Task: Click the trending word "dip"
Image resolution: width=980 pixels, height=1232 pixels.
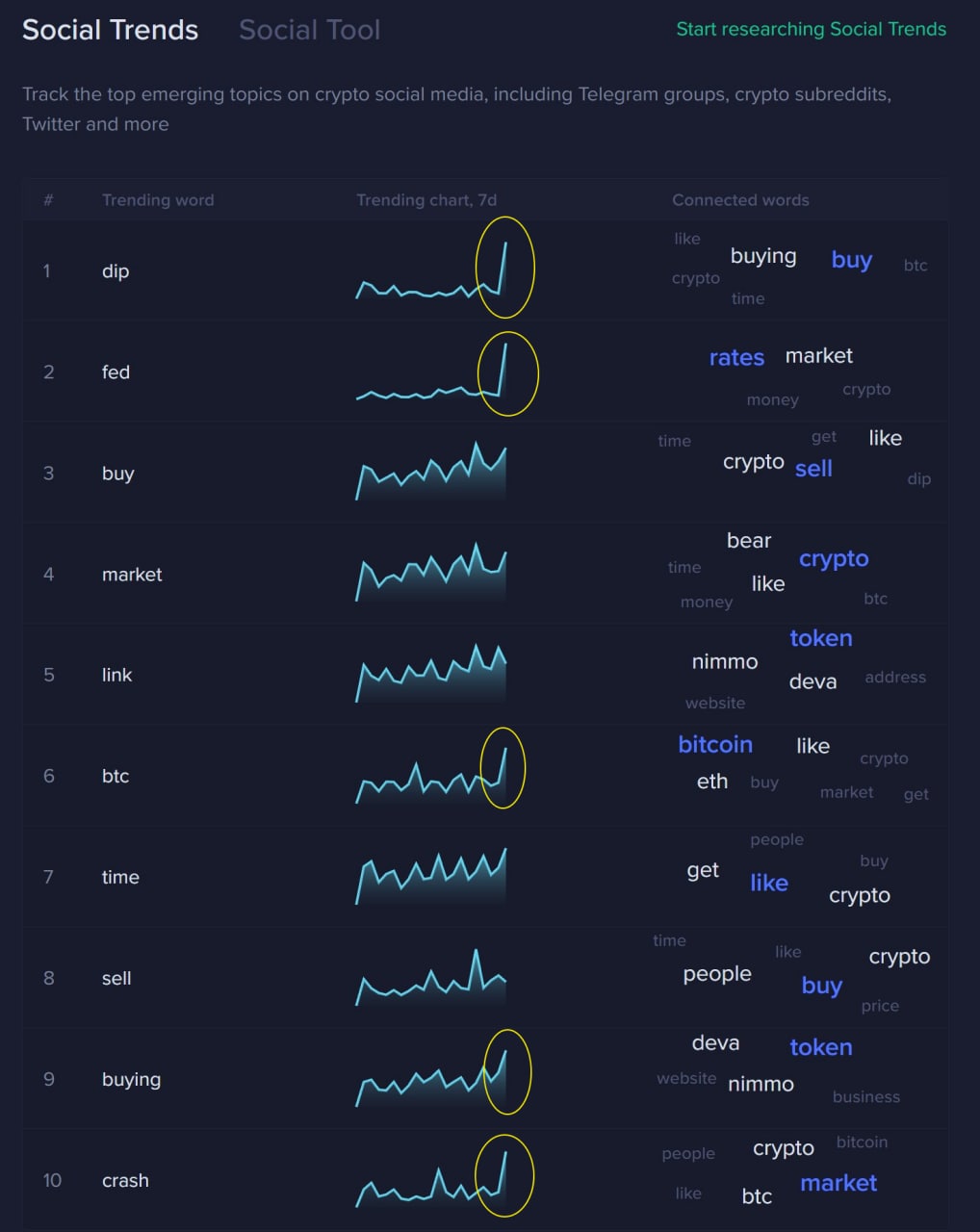Action: coord(116,271)
